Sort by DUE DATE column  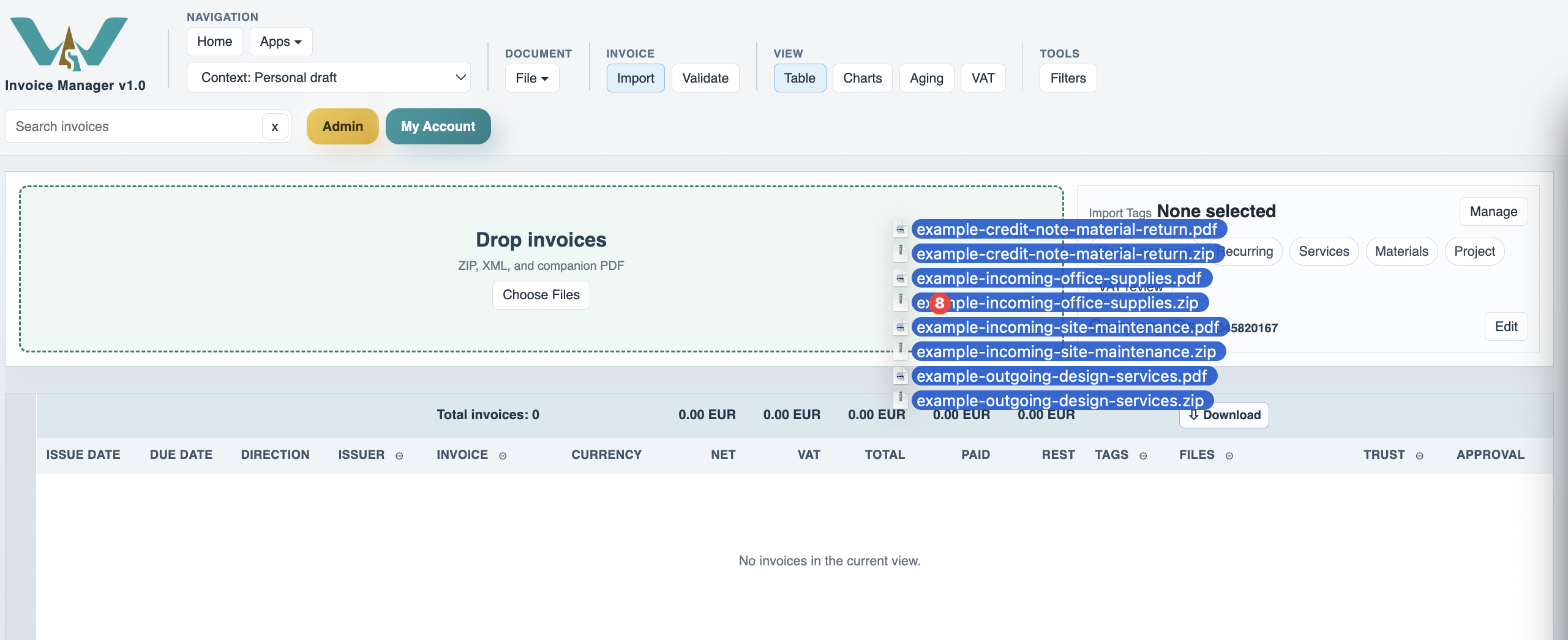(181, 455)
